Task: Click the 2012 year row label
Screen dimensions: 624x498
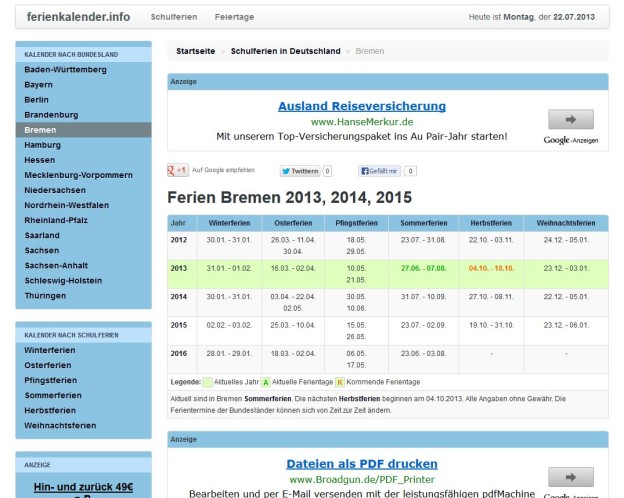Action: (x=179, y=240)
